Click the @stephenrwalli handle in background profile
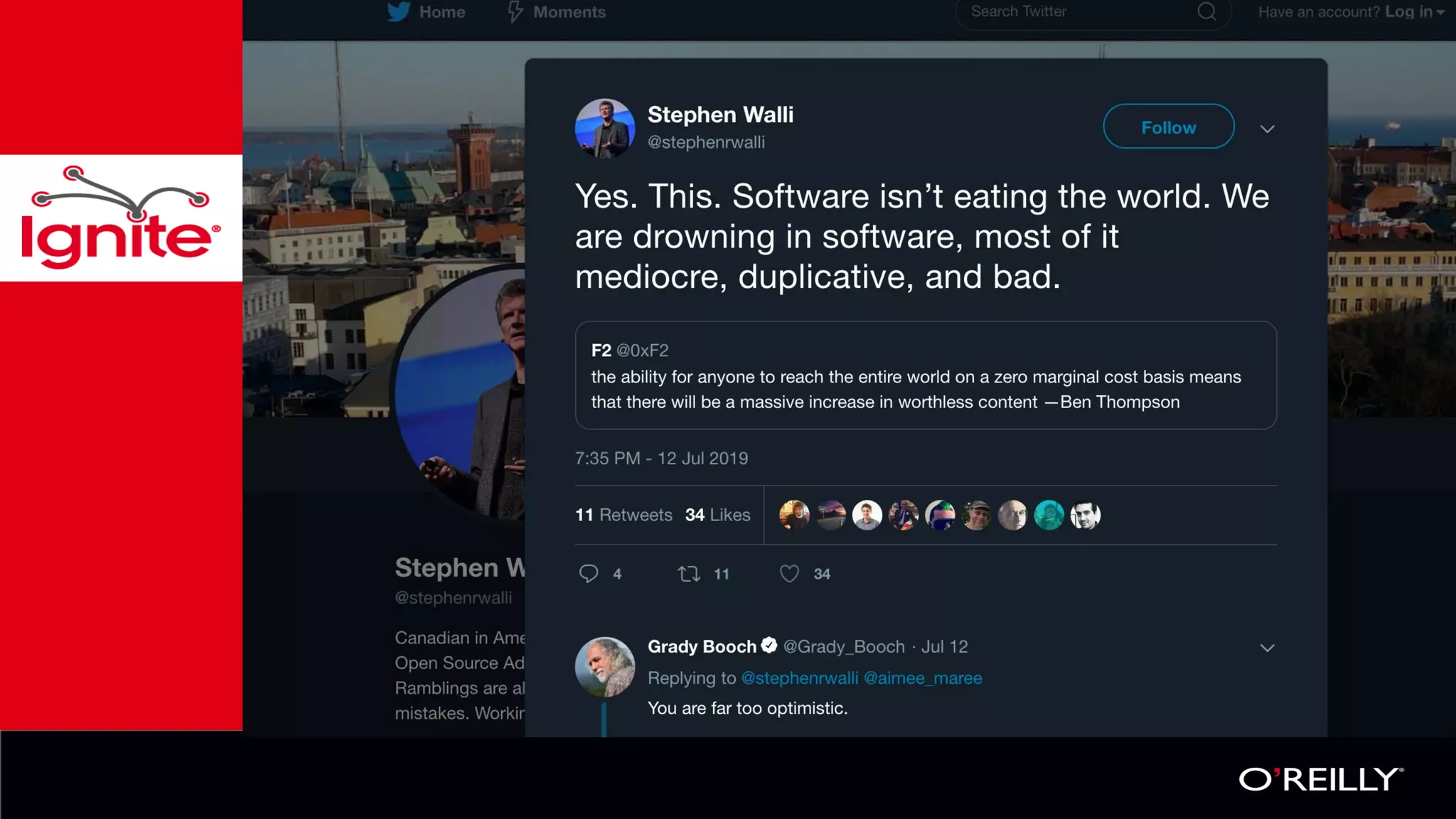 [x=453, y=598]
